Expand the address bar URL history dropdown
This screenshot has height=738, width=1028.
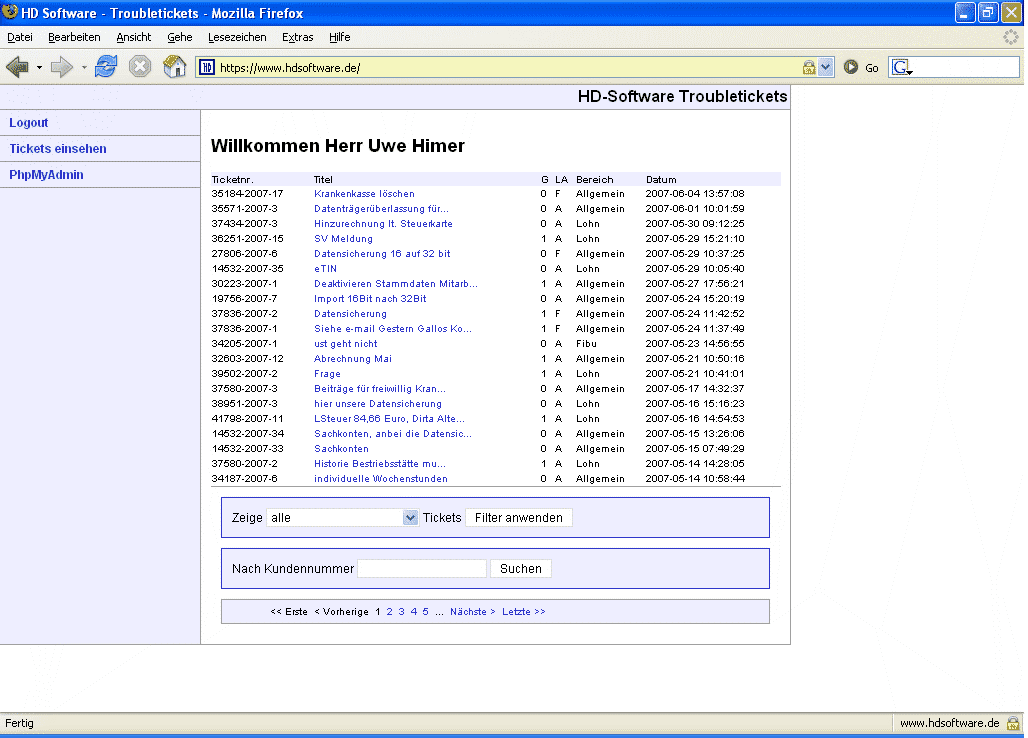(826, 67)
